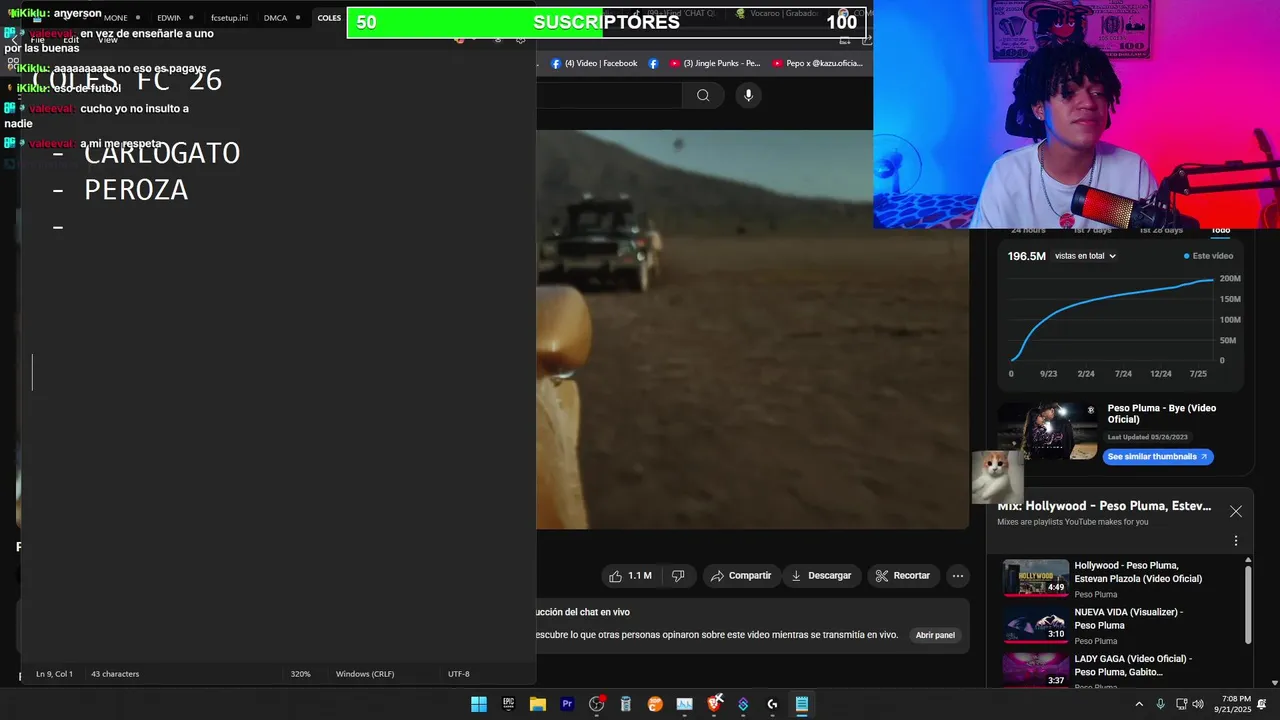The image size is (1280, 720).
Task: Click the dislike thumbs-down button
Action: point(678,576)
